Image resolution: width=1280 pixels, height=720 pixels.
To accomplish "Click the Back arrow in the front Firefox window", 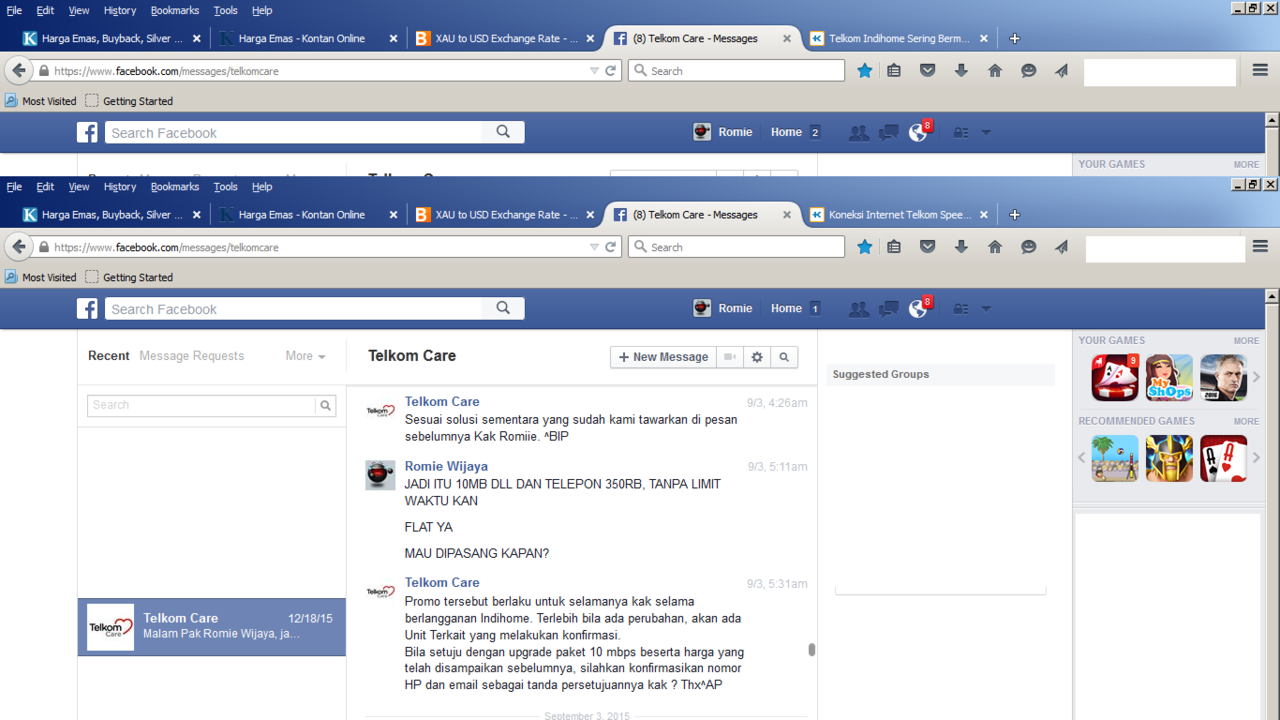I will 19,247.
